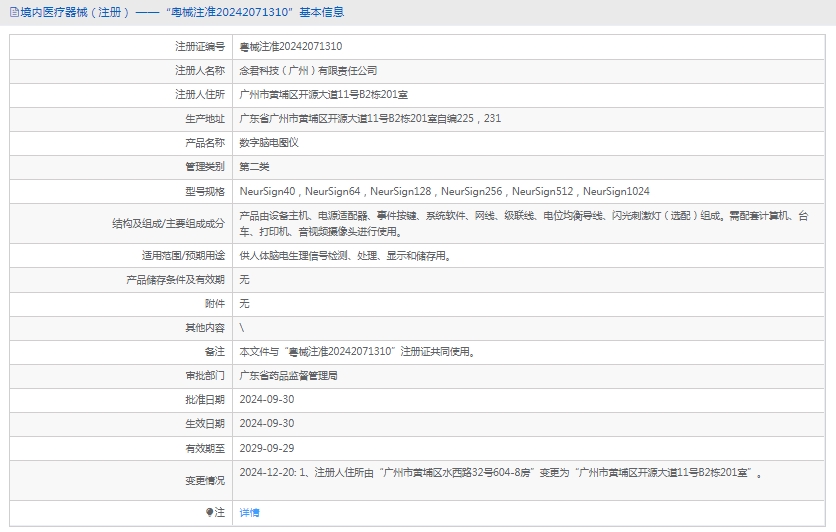Click the 适用范围 intended use description
The height and width of the screenshot is (532, 836).
(345, 256)
